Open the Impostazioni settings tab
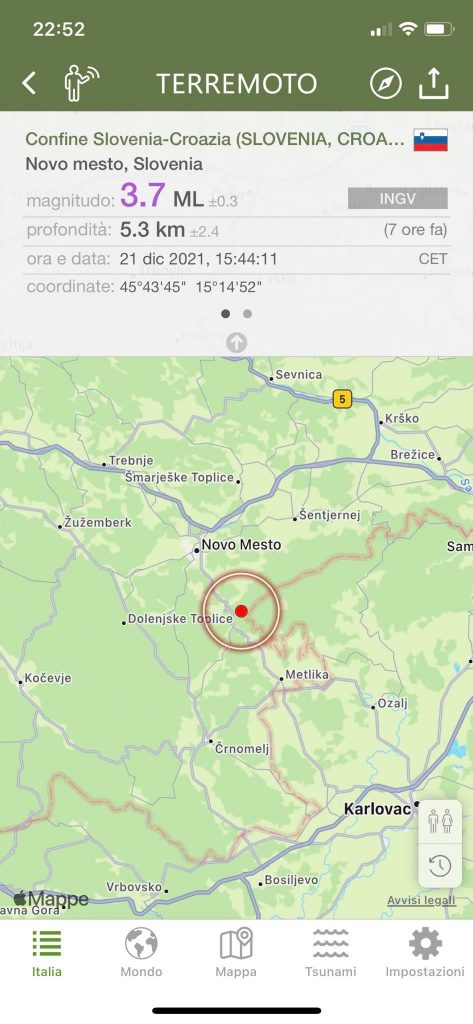Screen dimensions: 473x1024 (425, 953)
